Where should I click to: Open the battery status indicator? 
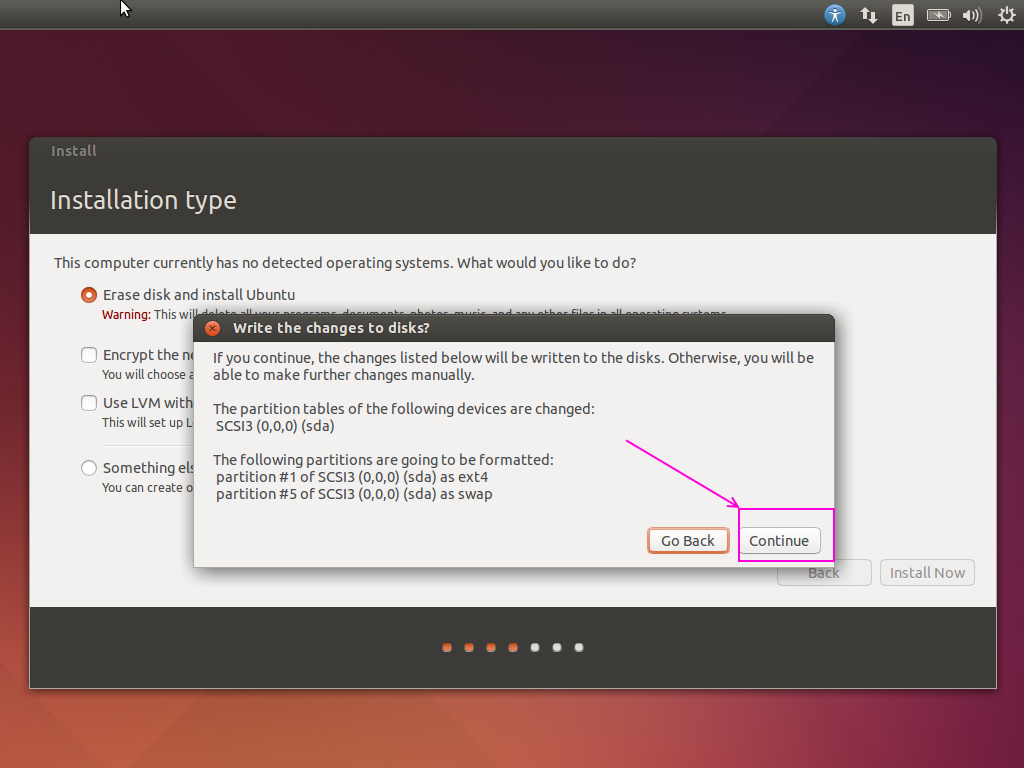938,15
